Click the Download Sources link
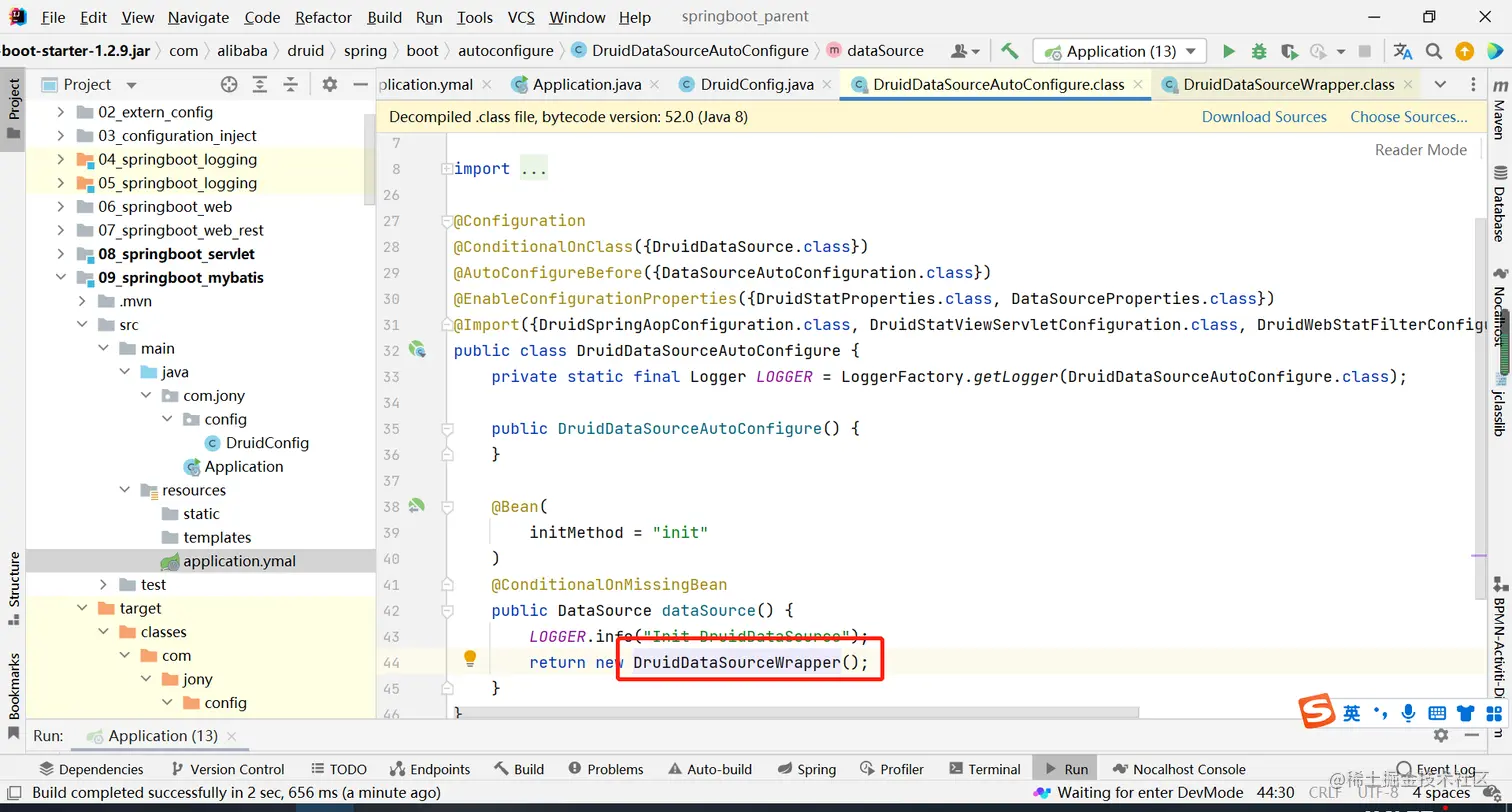The image size is (1512, 812). [x=1264, y=117]
